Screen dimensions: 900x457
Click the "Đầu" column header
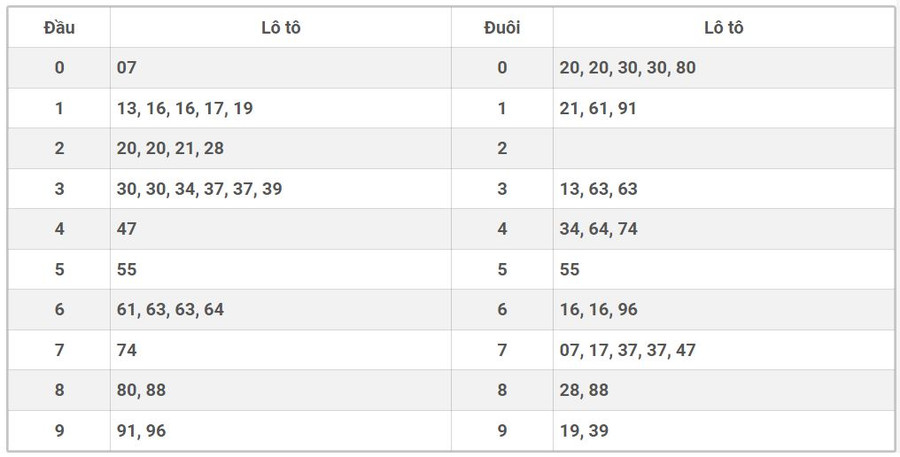pos(59,28)
